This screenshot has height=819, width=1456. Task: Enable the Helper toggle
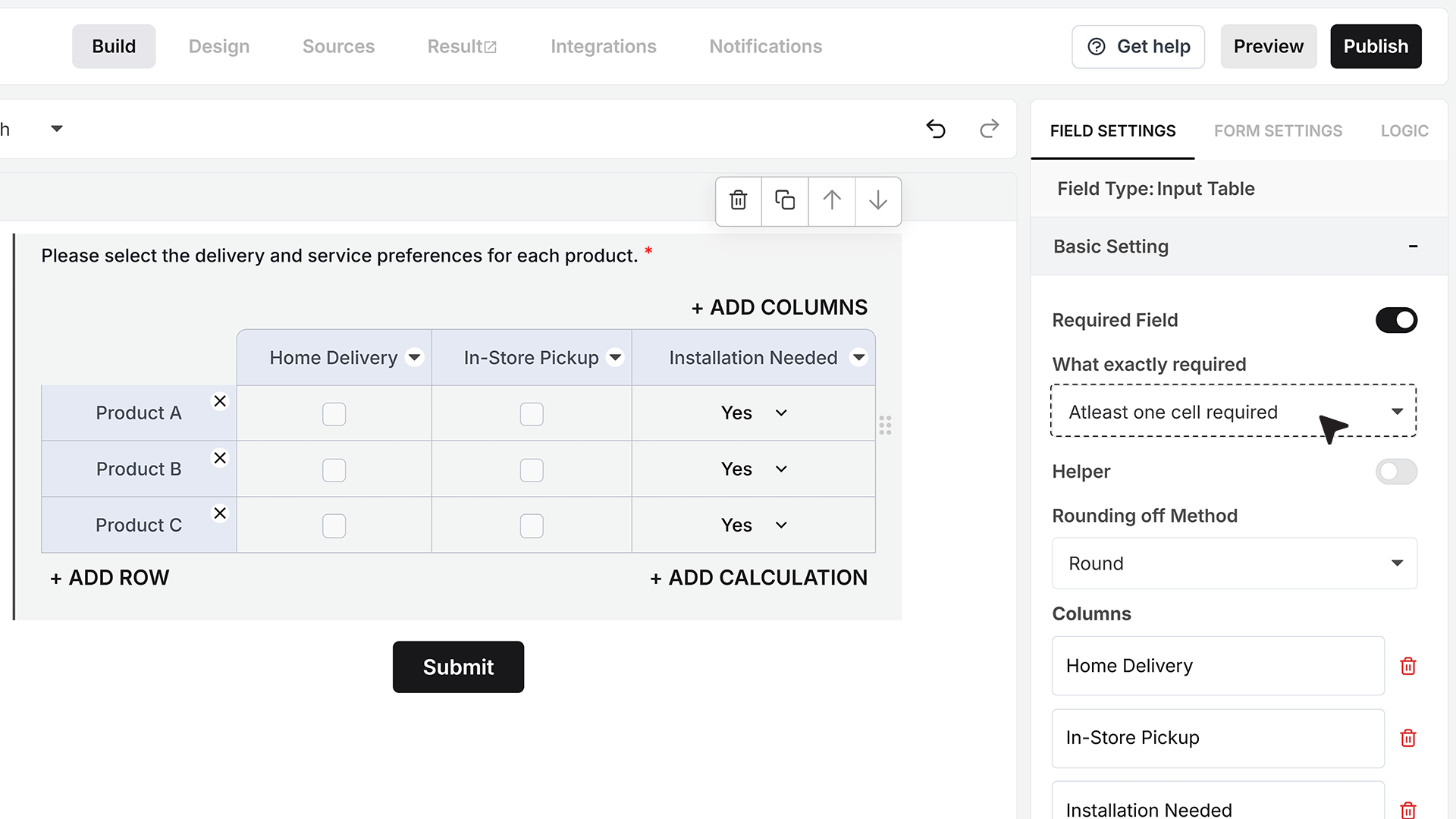(1396, 472)
